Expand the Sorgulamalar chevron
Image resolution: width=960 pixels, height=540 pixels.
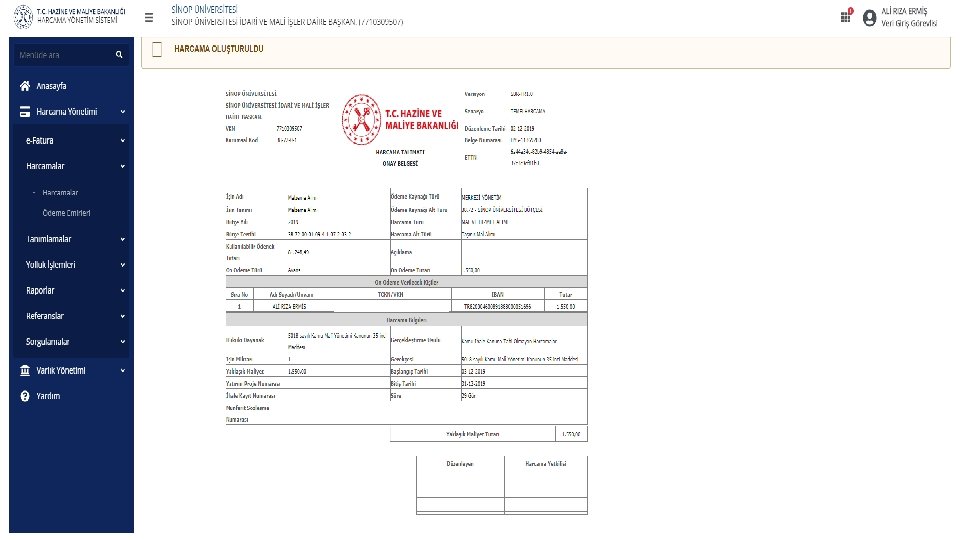(122, 342)
